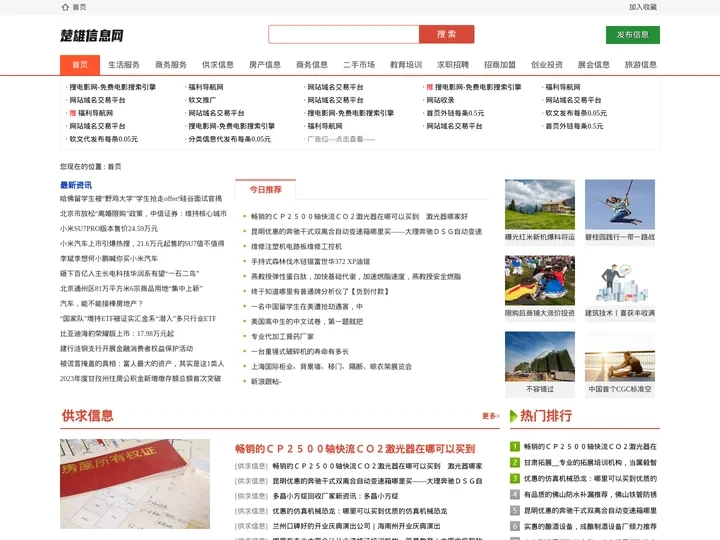Image resolution: width=720 pixels, height=540 pixels.
Task: Open item 燕教授弹性蛋白肽，加快基础代谢
Action: tap(356, 276)
